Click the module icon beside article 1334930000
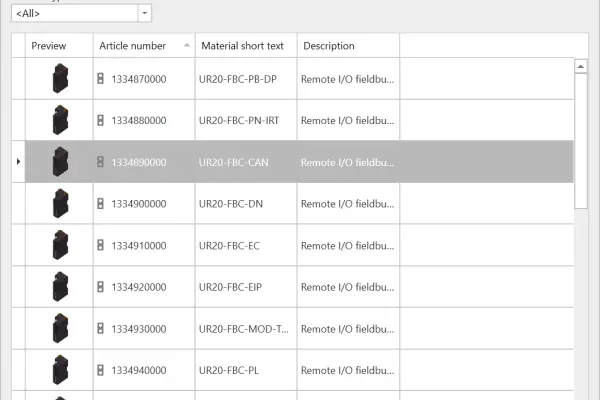Viewport: 600px width, 400px height. [100, 329]
